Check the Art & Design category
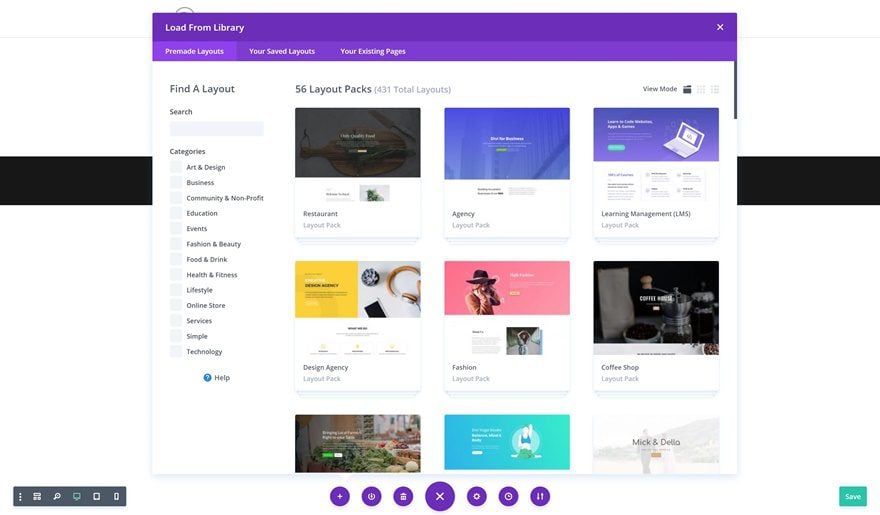This screenshot has height=515, width=880. coord(176,167)
